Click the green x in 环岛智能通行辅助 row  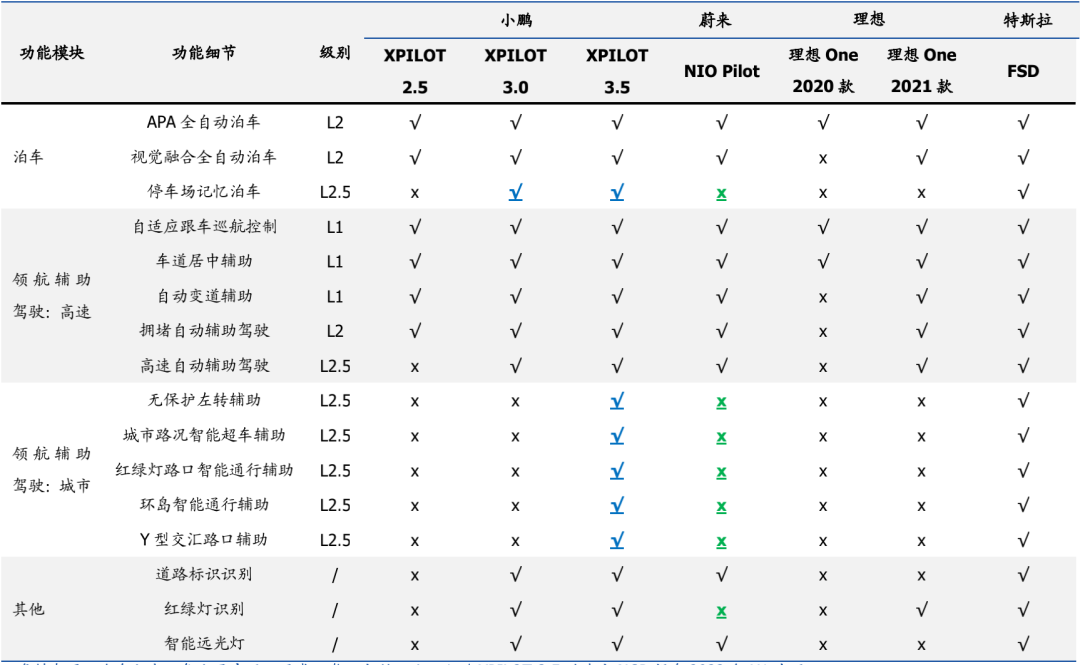(x=721, y=507)
